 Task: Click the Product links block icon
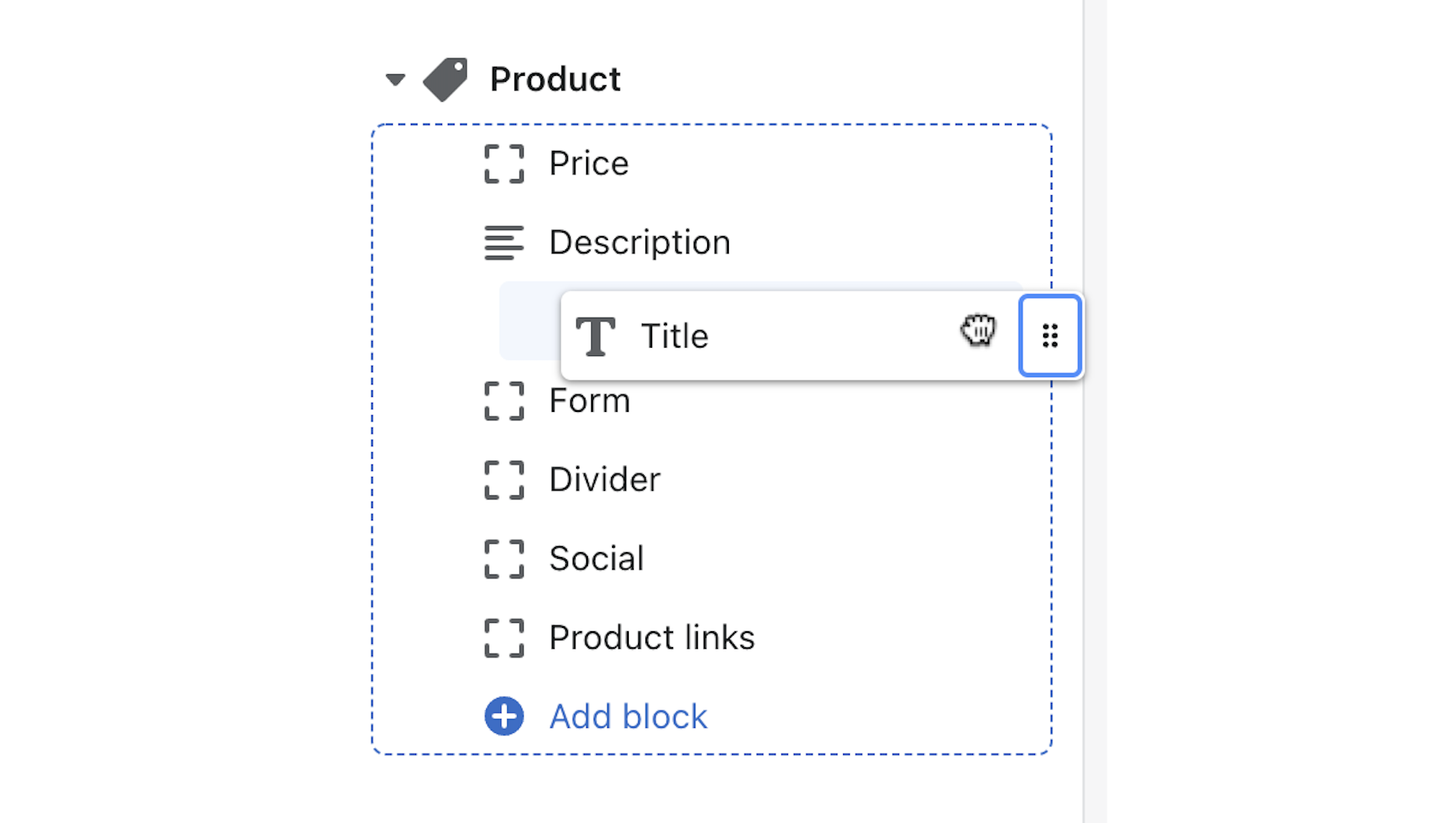[504, 638]
